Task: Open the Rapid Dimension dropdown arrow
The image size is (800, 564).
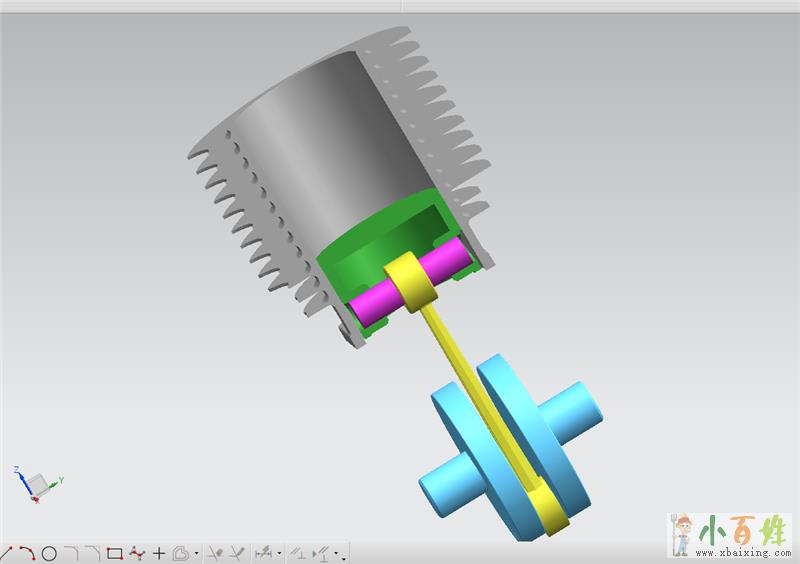Action: point(280,554)
